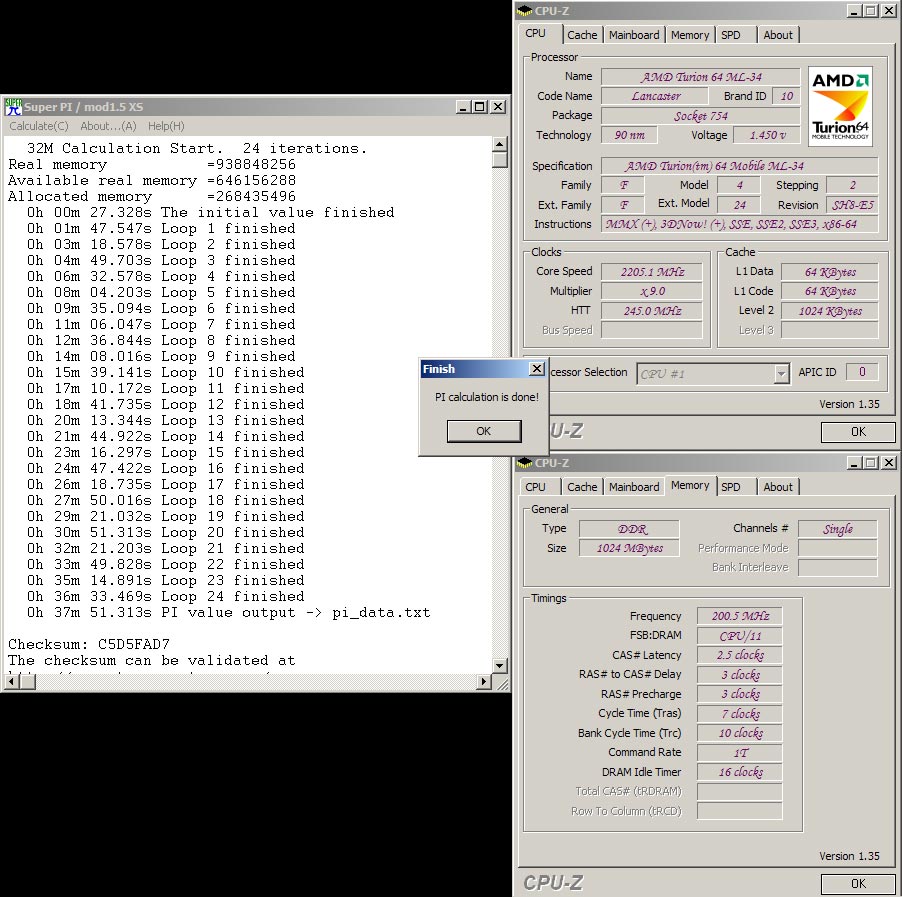Viewport: 902px width, 897px height.
Task: Click the Instructions field listing MMX, SSE
Action: click(740, 224)
